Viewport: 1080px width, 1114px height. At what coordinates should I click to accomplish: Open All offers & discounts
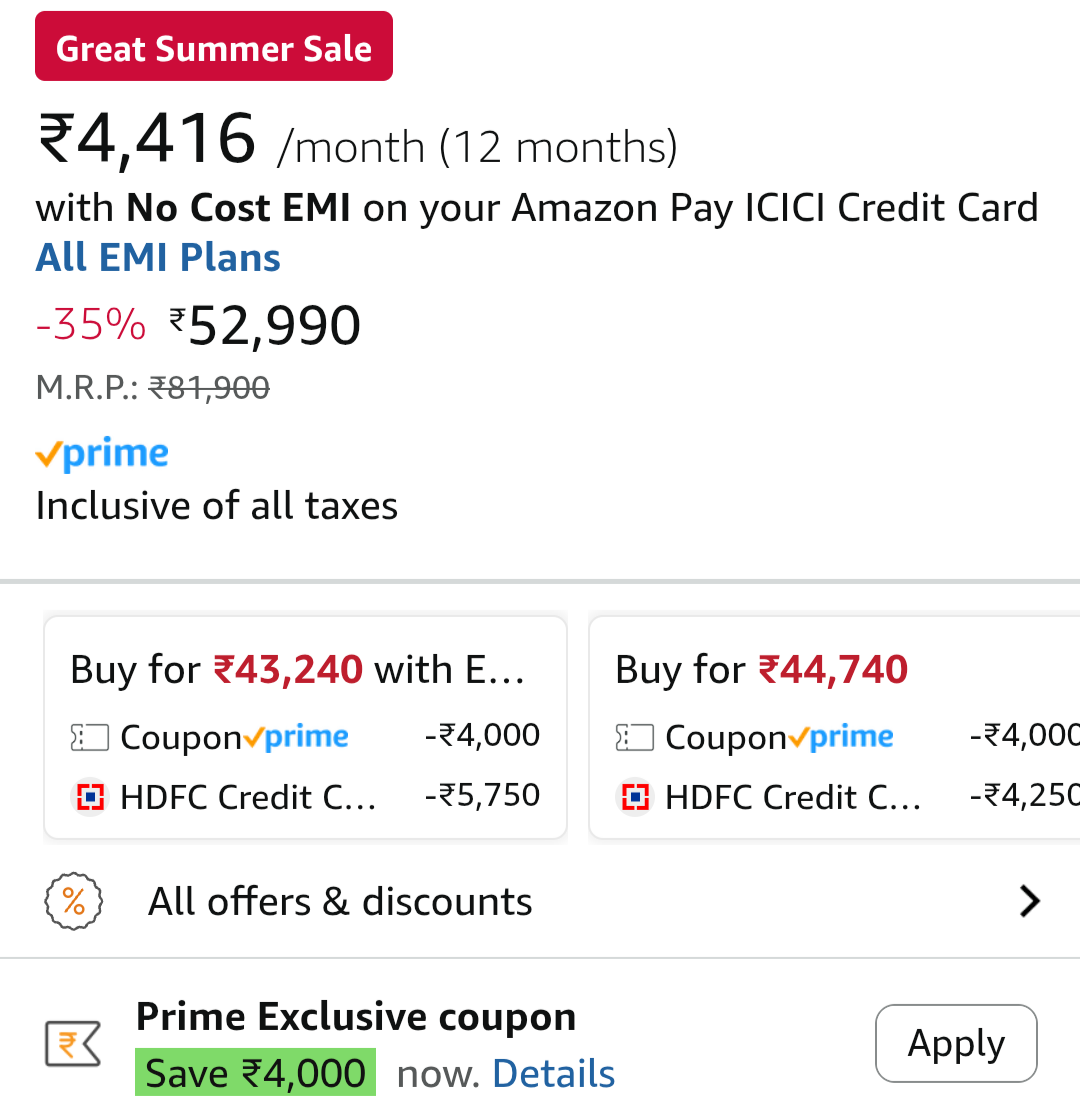(x=340, y=902)
